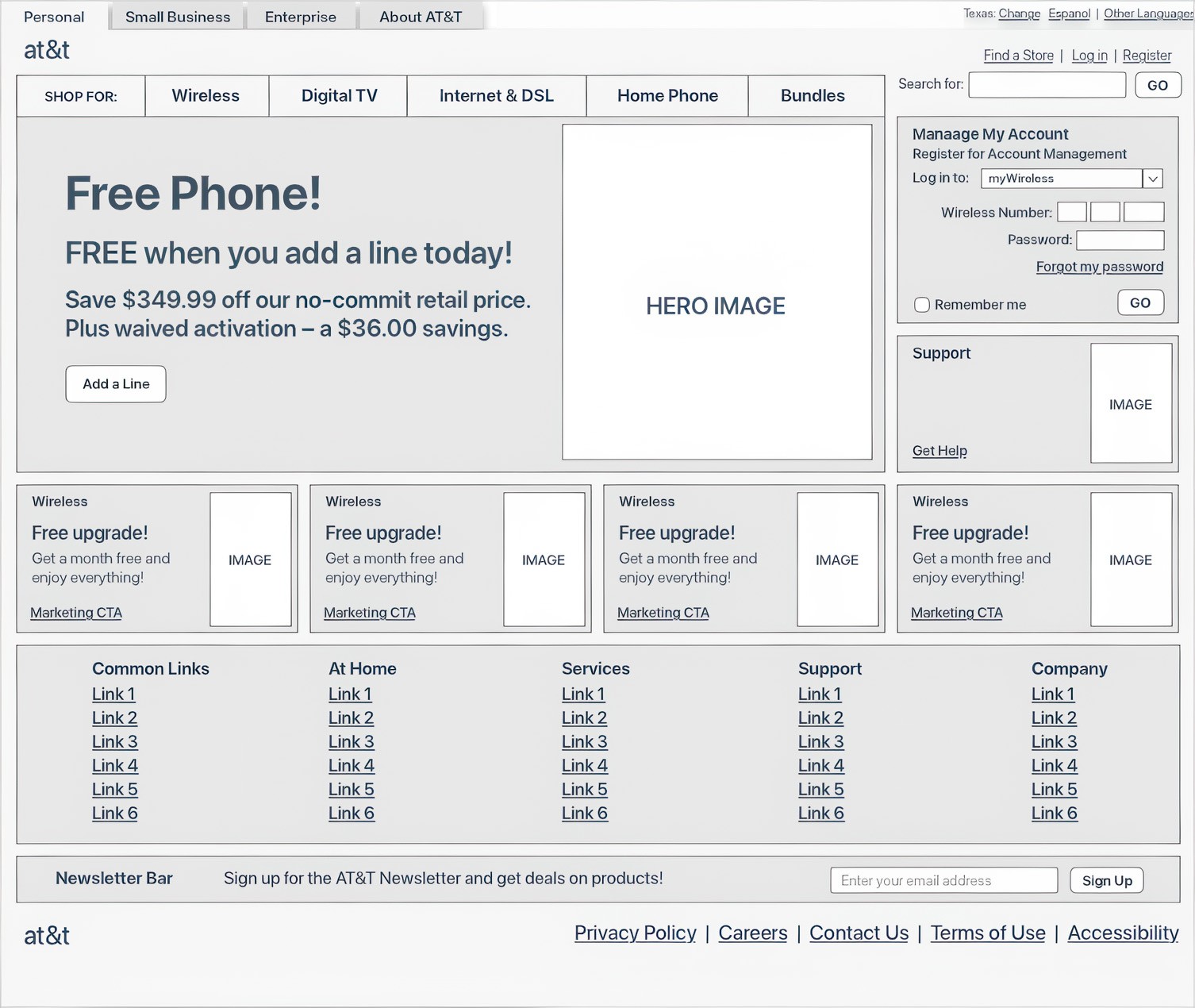The image size is (1195, 1008).
Task: Open the Other Languages link
Action: (1148, 13)
